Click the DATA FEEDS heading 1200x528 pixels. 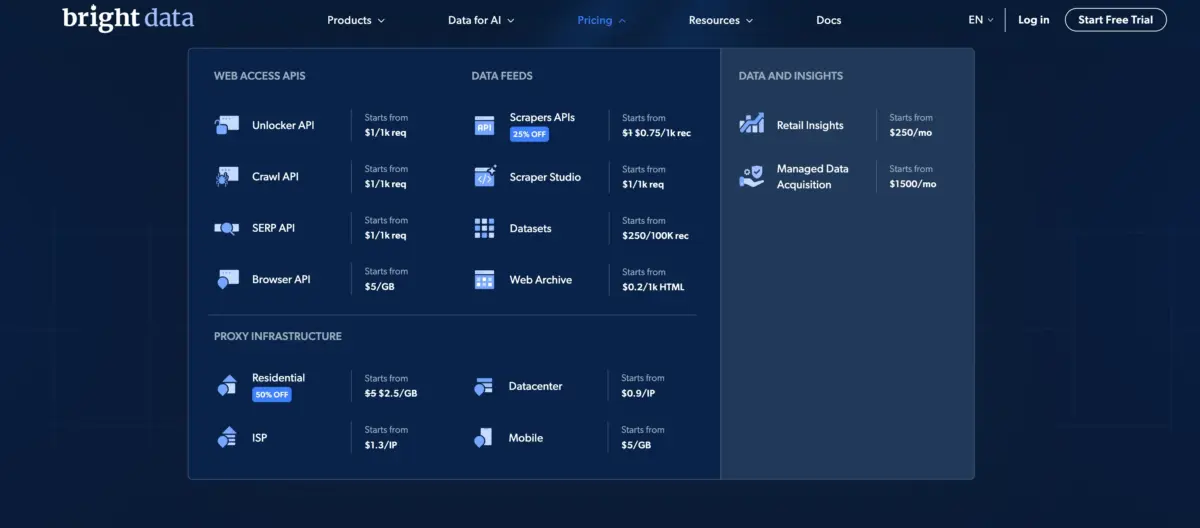point(502,76)
